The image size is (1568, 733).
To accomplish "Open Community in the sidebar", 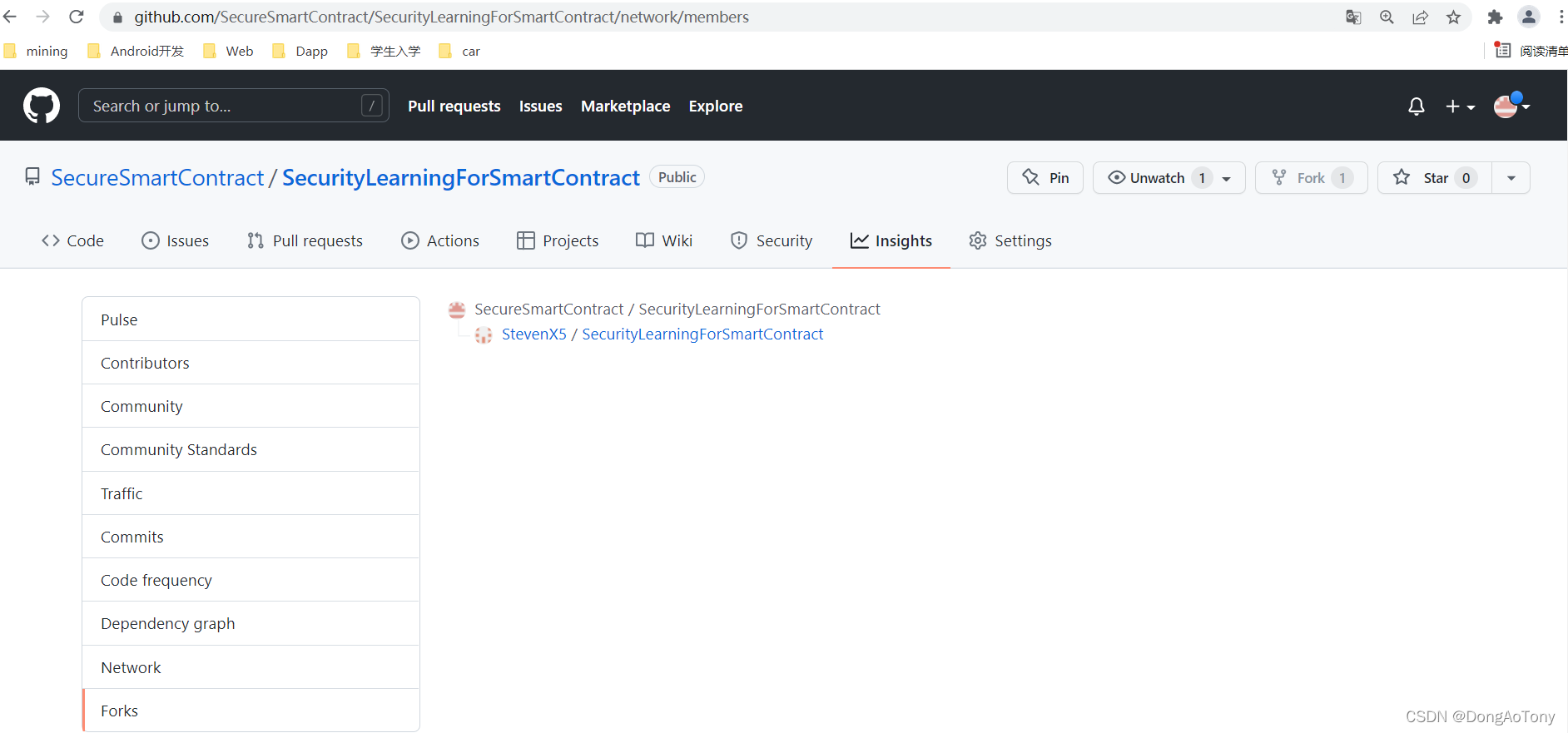I will click(251, 406).
